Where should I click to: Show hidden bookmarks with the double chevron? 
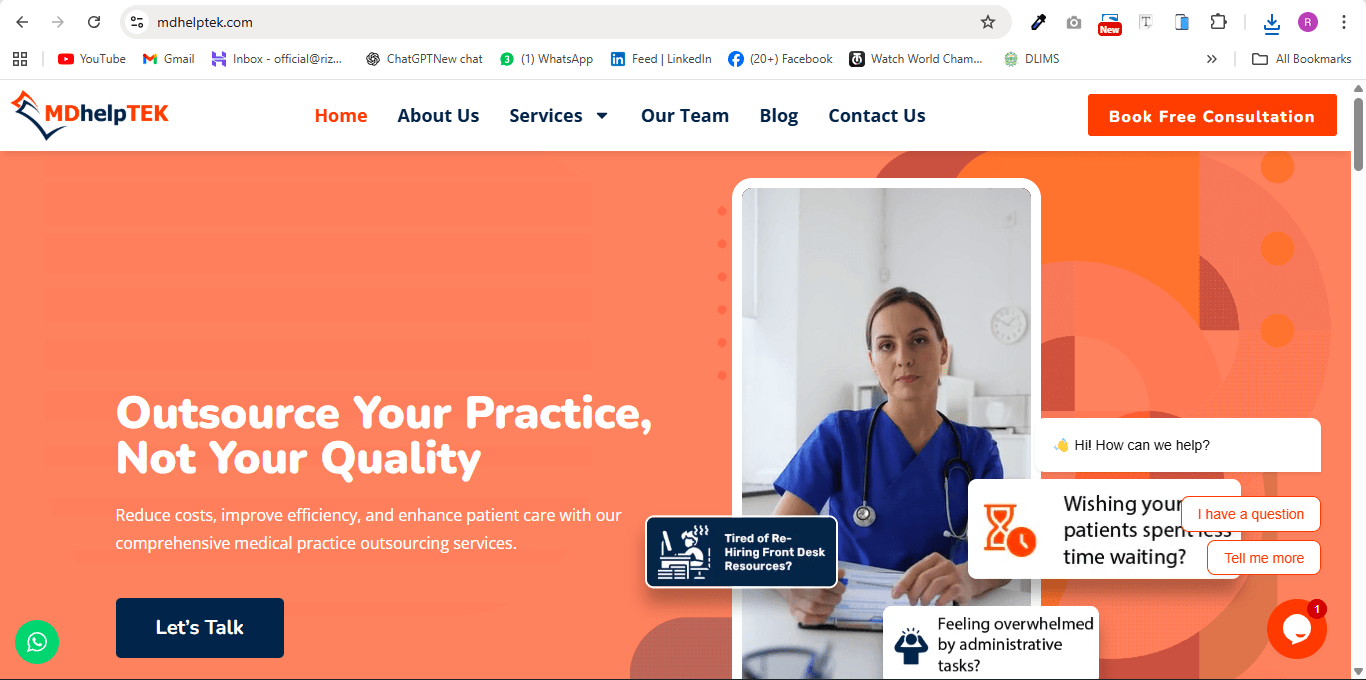coord(1212,59)
